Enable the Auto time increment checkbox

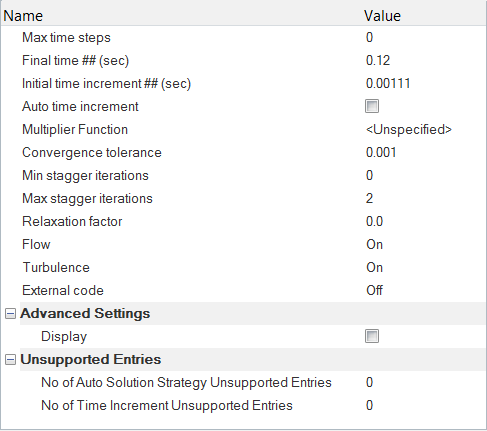tap(372, 106)
